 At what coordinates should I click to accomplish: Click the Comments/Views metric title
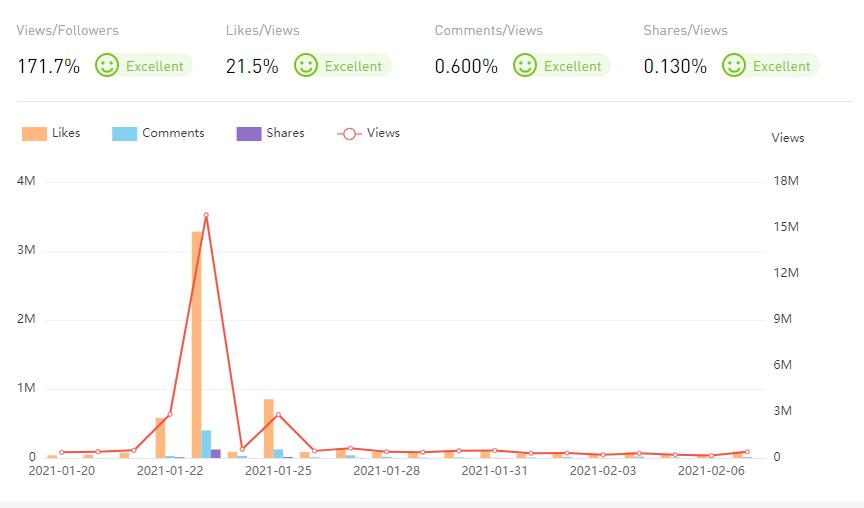tap(488, 30)
